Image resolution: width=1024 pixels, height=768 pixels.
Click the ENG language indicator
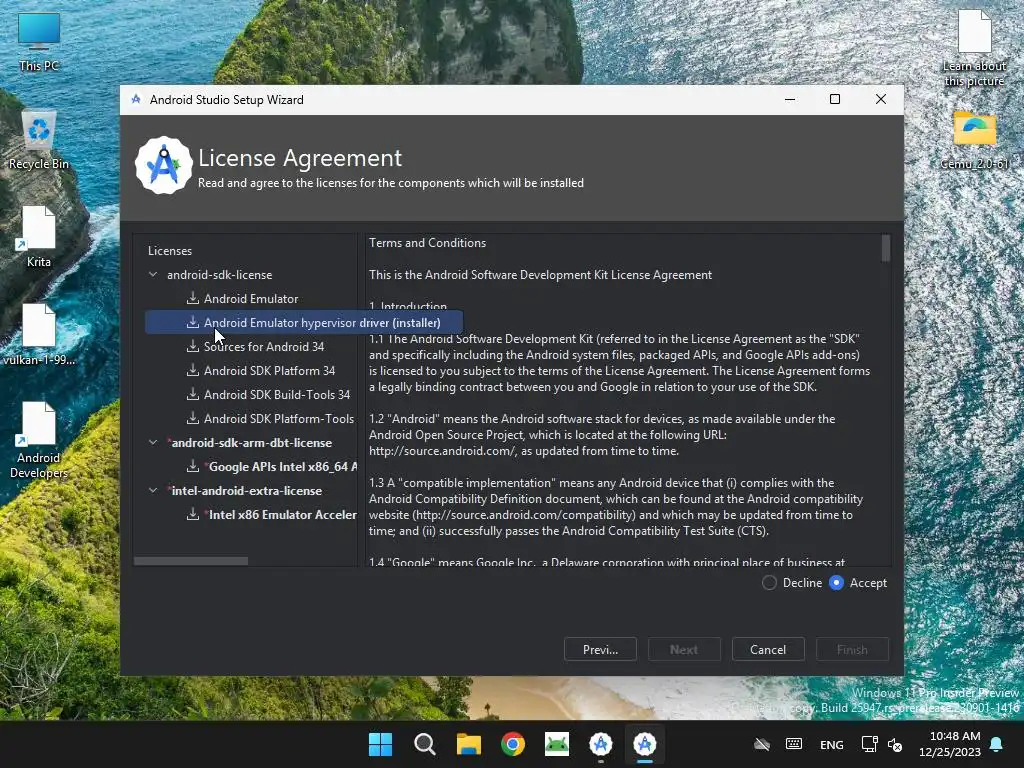coord(831,744)
